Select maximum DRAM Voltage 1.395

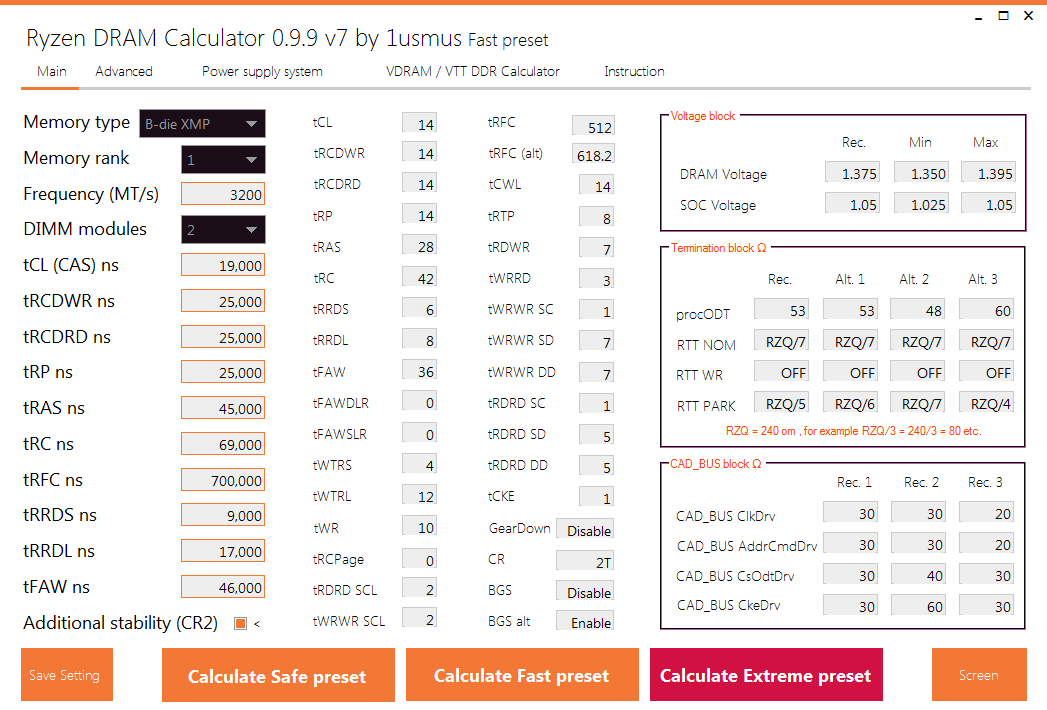[x=988, y=173]
